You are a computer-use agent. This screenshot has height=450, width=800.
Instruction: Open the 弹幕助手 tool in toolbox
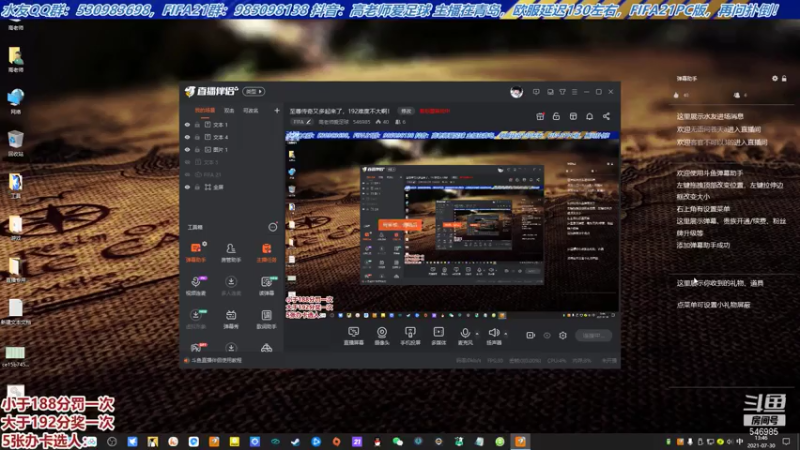[x=196, y=253]
